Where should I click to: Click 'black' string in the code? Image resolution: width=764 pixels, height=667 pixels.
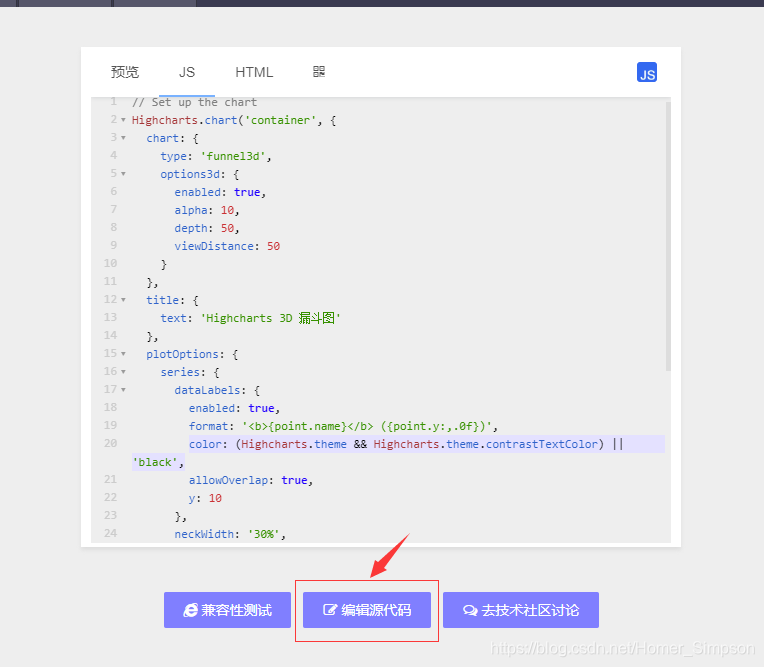click(155, 462)
